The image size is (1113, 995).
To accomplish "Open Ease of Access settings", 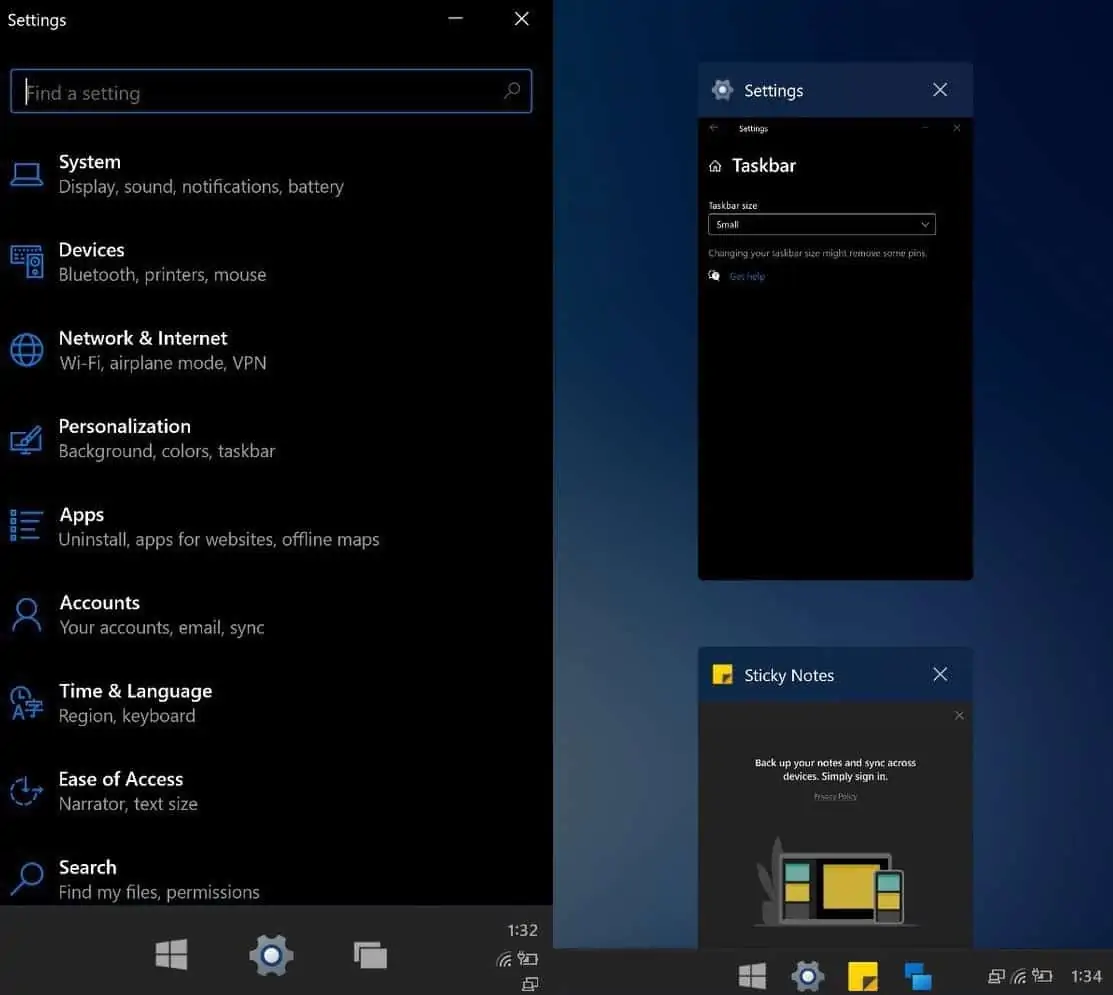I will coord(127,790).
